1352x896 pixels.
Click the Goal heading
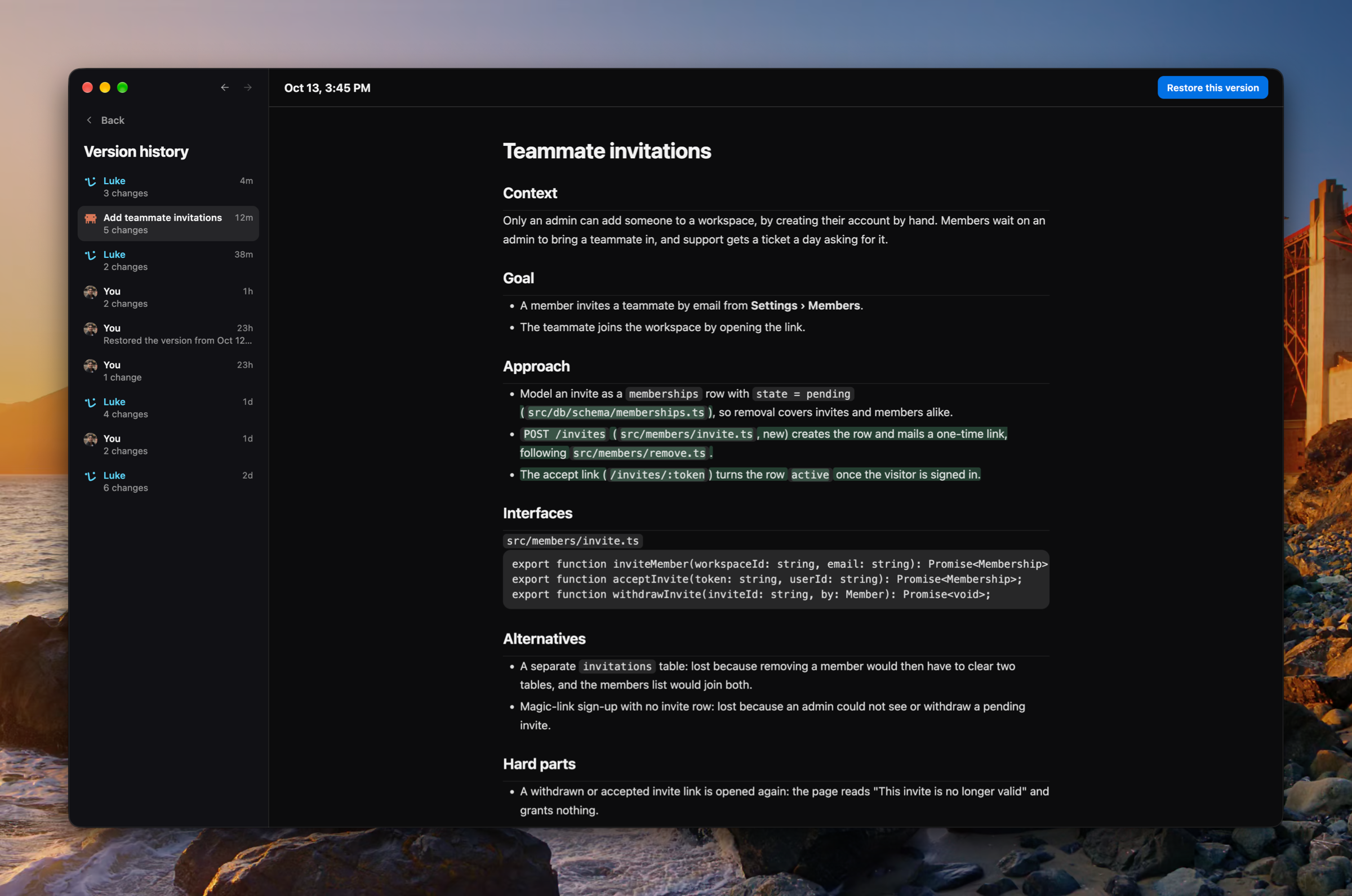click(x=518, y=278)
